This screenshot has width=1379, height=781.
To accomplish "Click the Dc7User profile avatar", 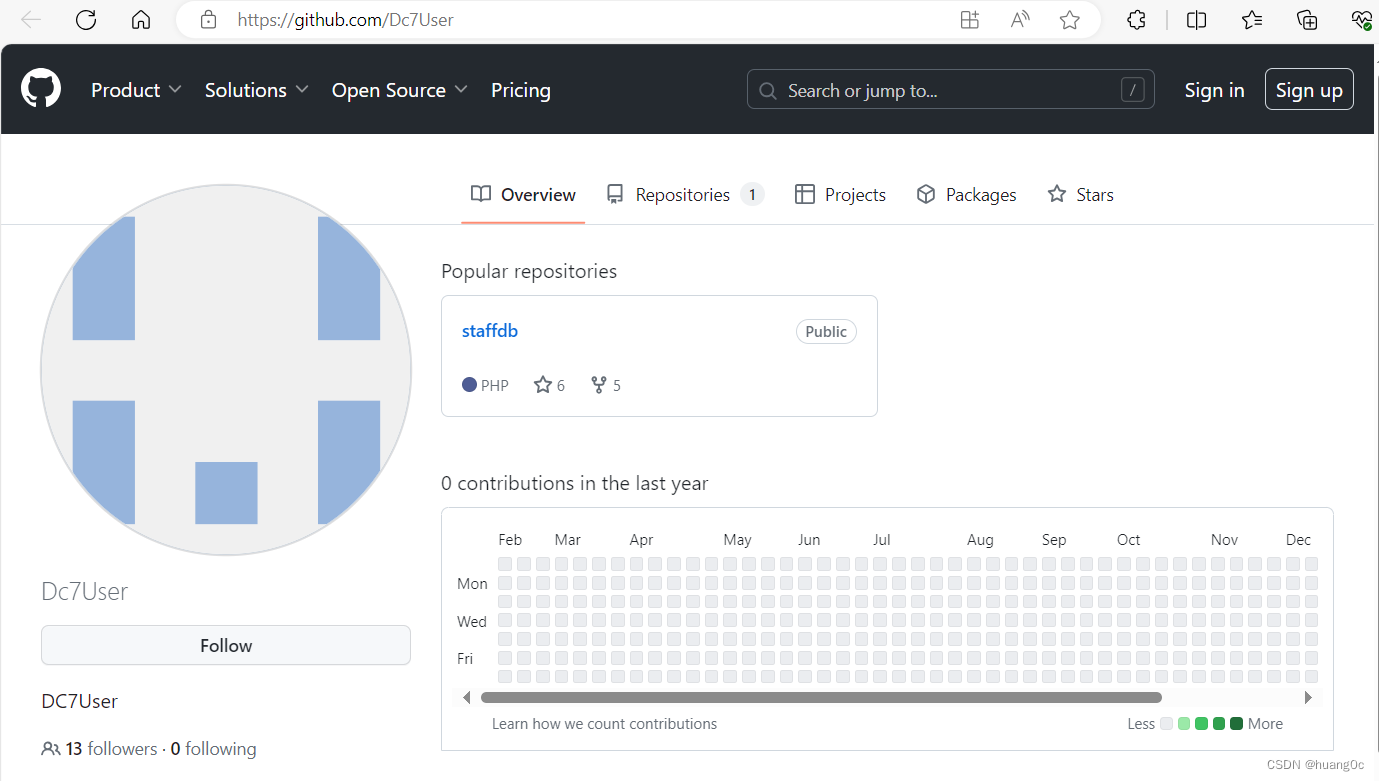I will tap(226, 370).
